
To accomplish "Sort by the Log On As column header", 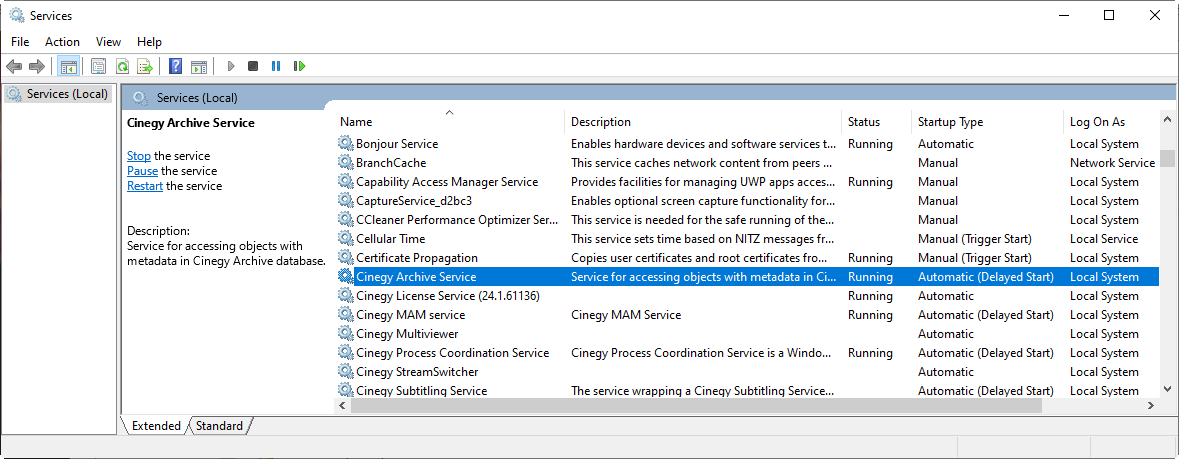I will [x=1111, y=122].
